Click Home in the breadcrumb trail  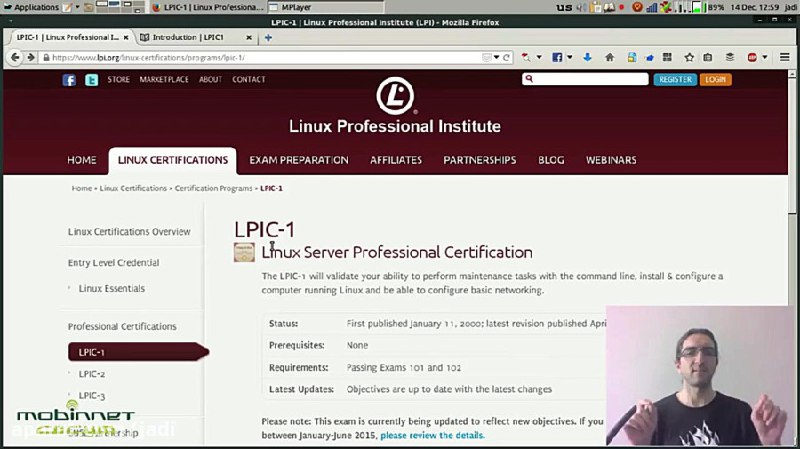tap(82, 188)
